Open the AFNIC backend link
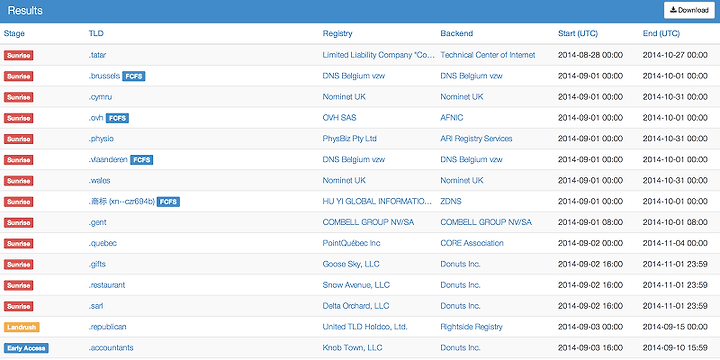Viewport: 720px width, 360px height. tap(452, 118)
